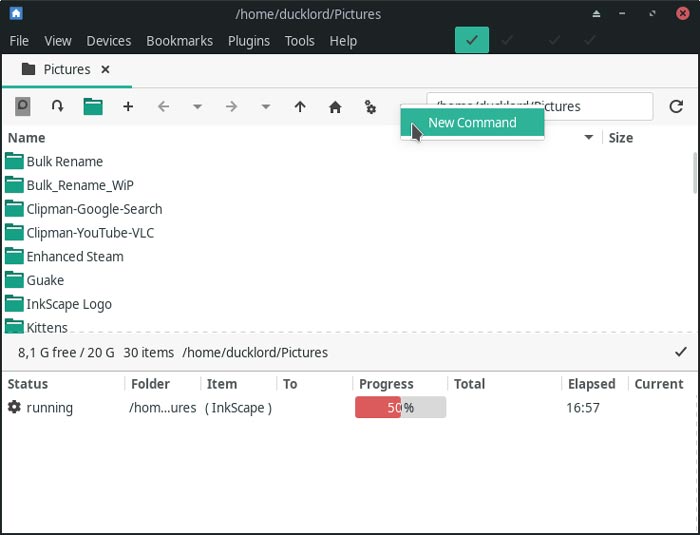700x535 pixels.
Task: Toggle the second panel checkmark in menu bar
Action: [509, 40]
